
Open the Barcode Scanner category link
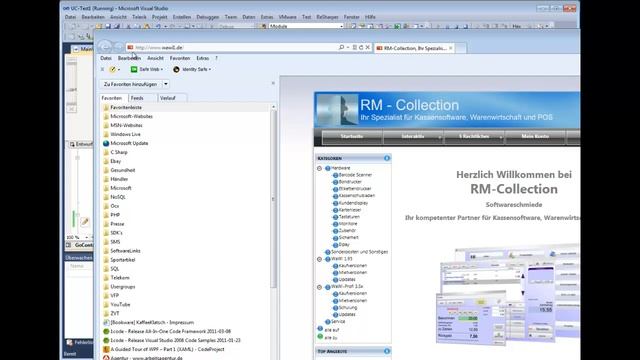click(355, 175)
